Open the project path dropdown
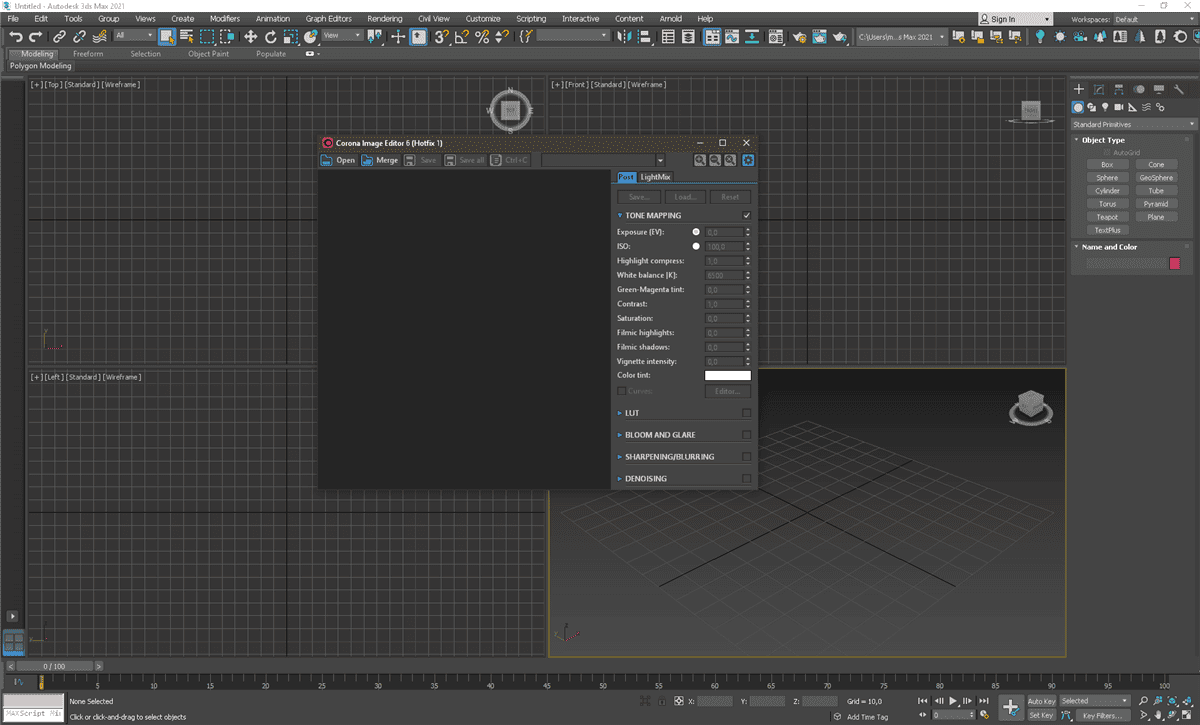Screen dimensions: 1200x725 pos(900,36)
